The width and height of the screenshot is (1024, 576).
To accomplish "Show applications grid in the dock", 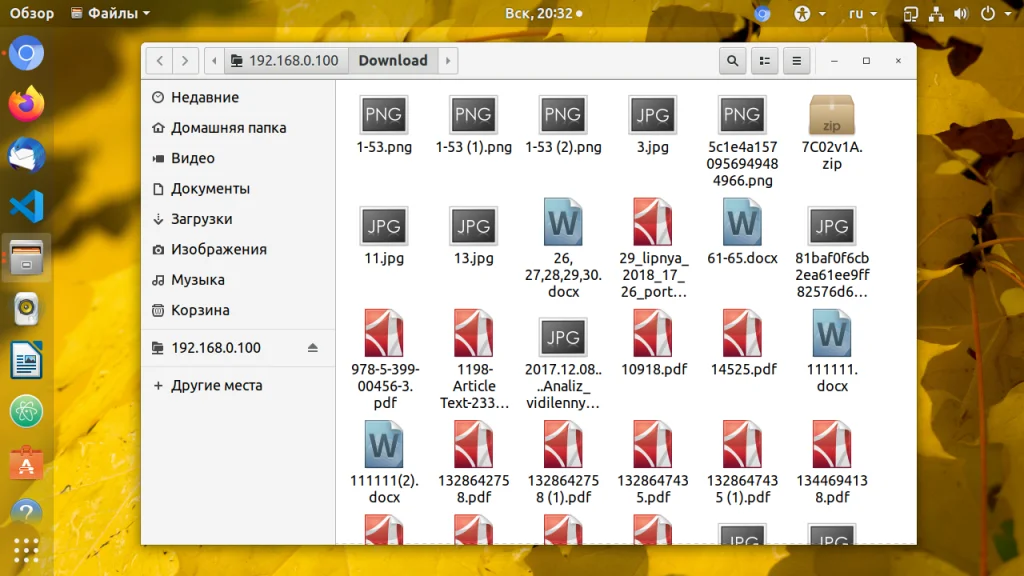I will (x=26, y=551).
